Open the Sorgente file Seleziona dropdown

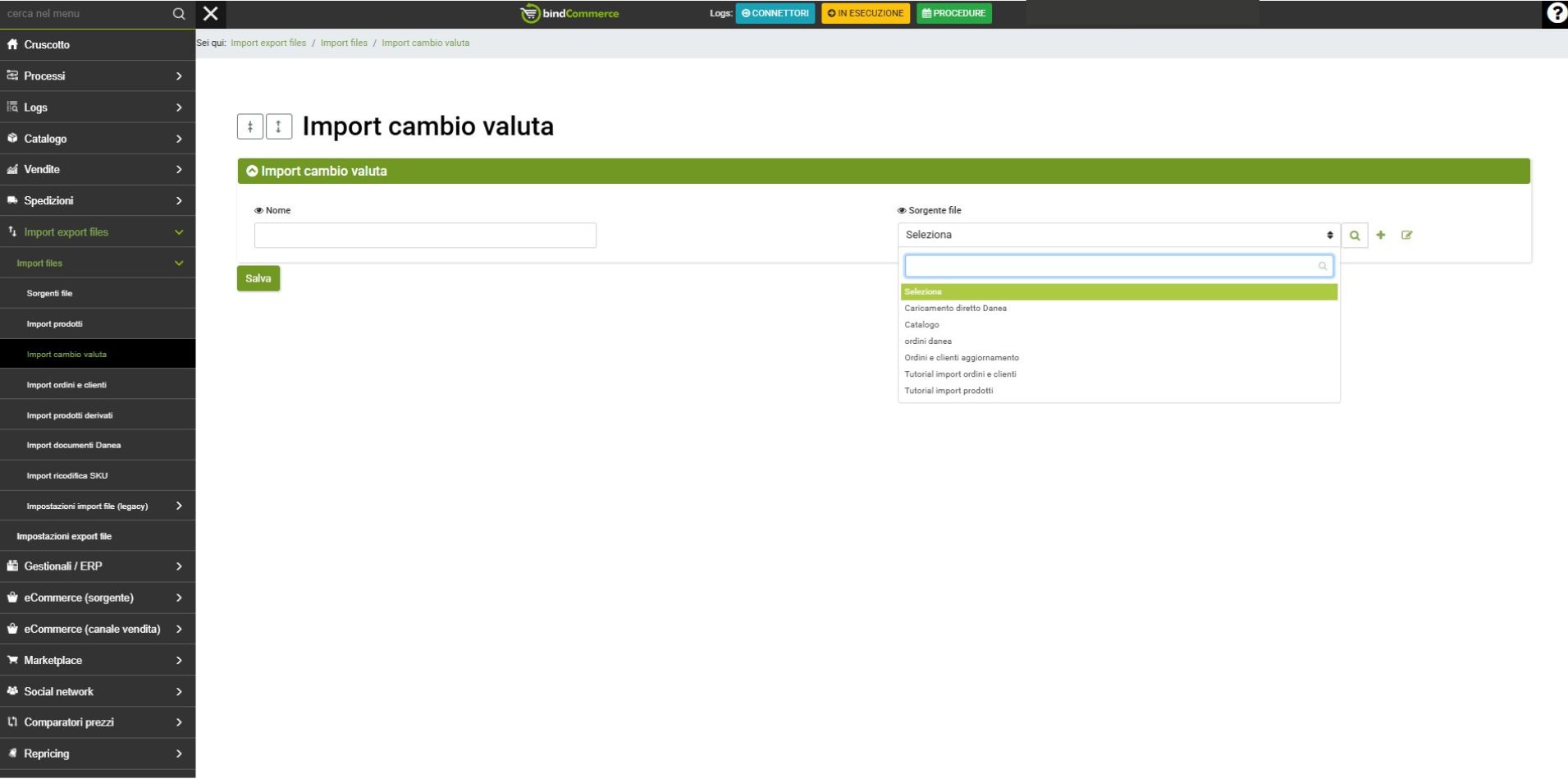[1118, 236]
